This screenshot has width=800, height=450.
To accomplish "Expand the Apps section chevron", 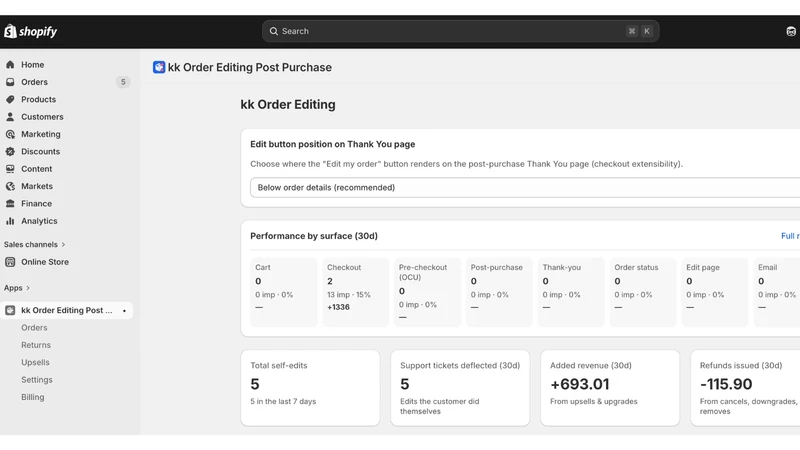I will pos(28,288).
